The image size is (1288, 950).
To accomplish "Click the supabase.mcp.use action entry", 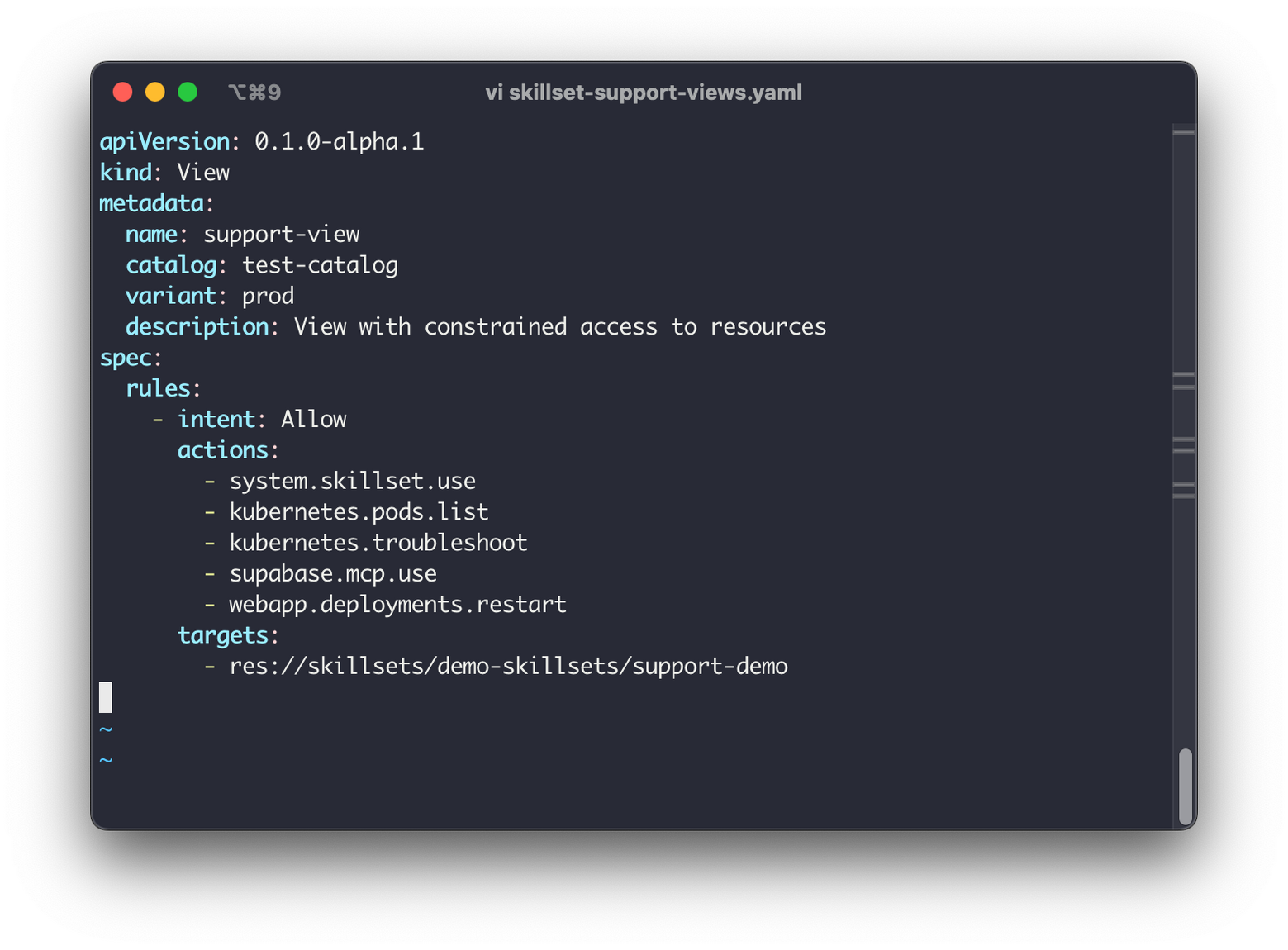I will click(333, 574).
